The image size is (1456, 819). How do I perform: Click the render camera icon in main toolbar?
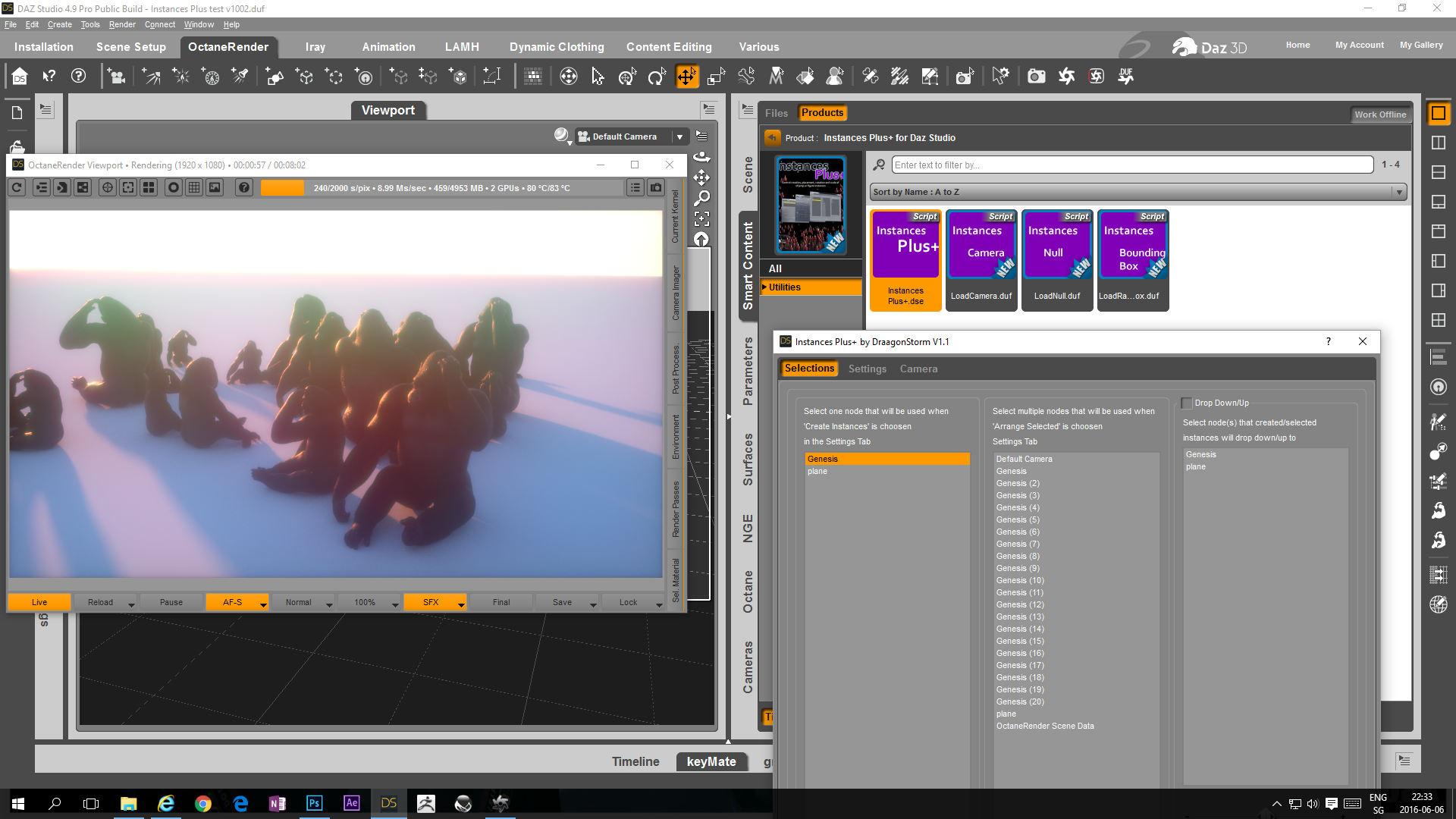point(1036,76)
